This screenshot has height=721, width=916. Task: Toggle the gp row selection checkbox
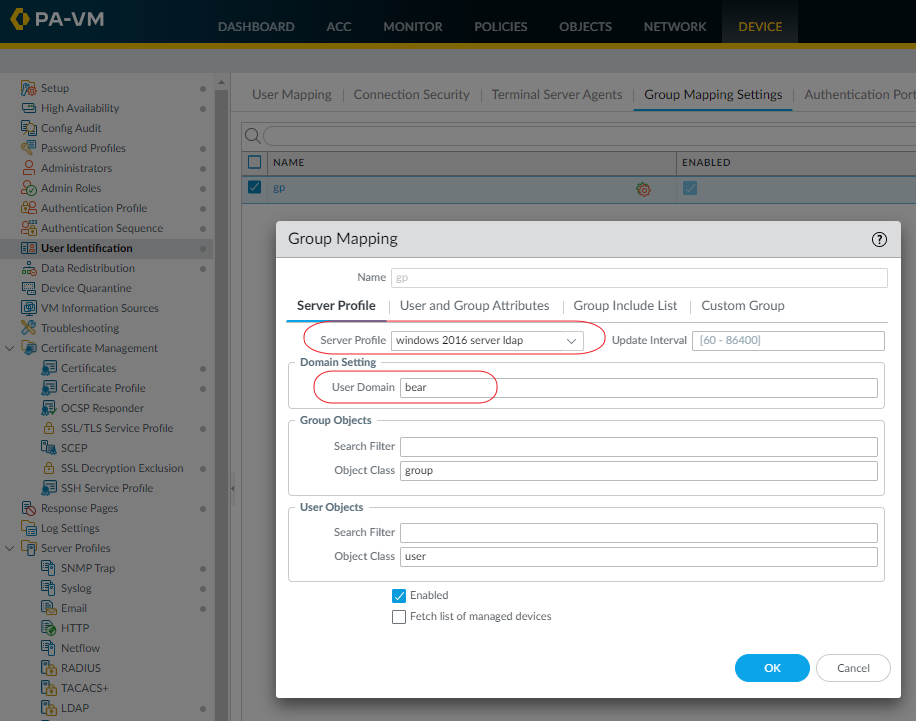point(254,187)
